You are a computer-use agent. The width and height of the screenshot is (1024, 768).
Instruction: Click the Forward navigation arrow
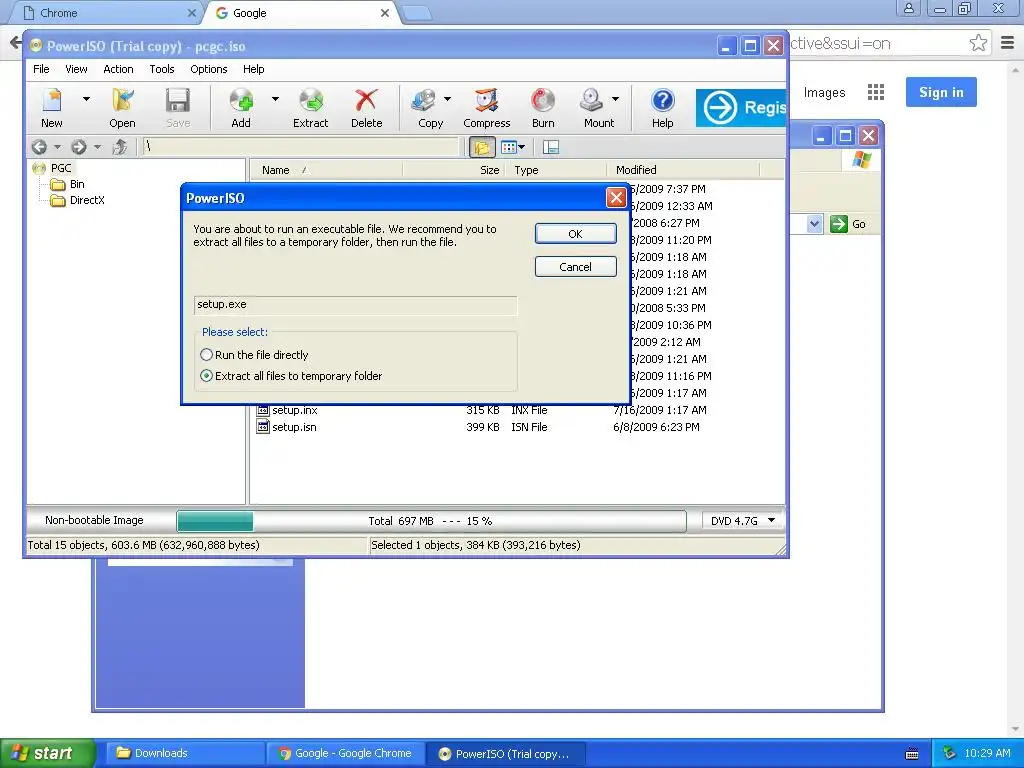click(78, 147)
